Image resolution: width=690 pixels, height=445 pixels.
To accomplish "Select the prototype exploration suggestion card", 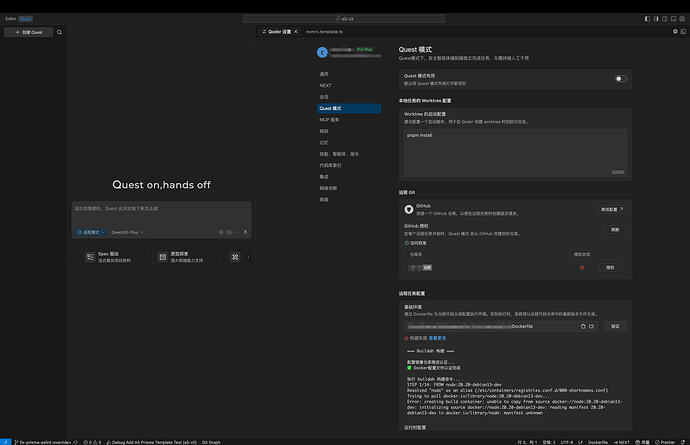I will 185,257.
